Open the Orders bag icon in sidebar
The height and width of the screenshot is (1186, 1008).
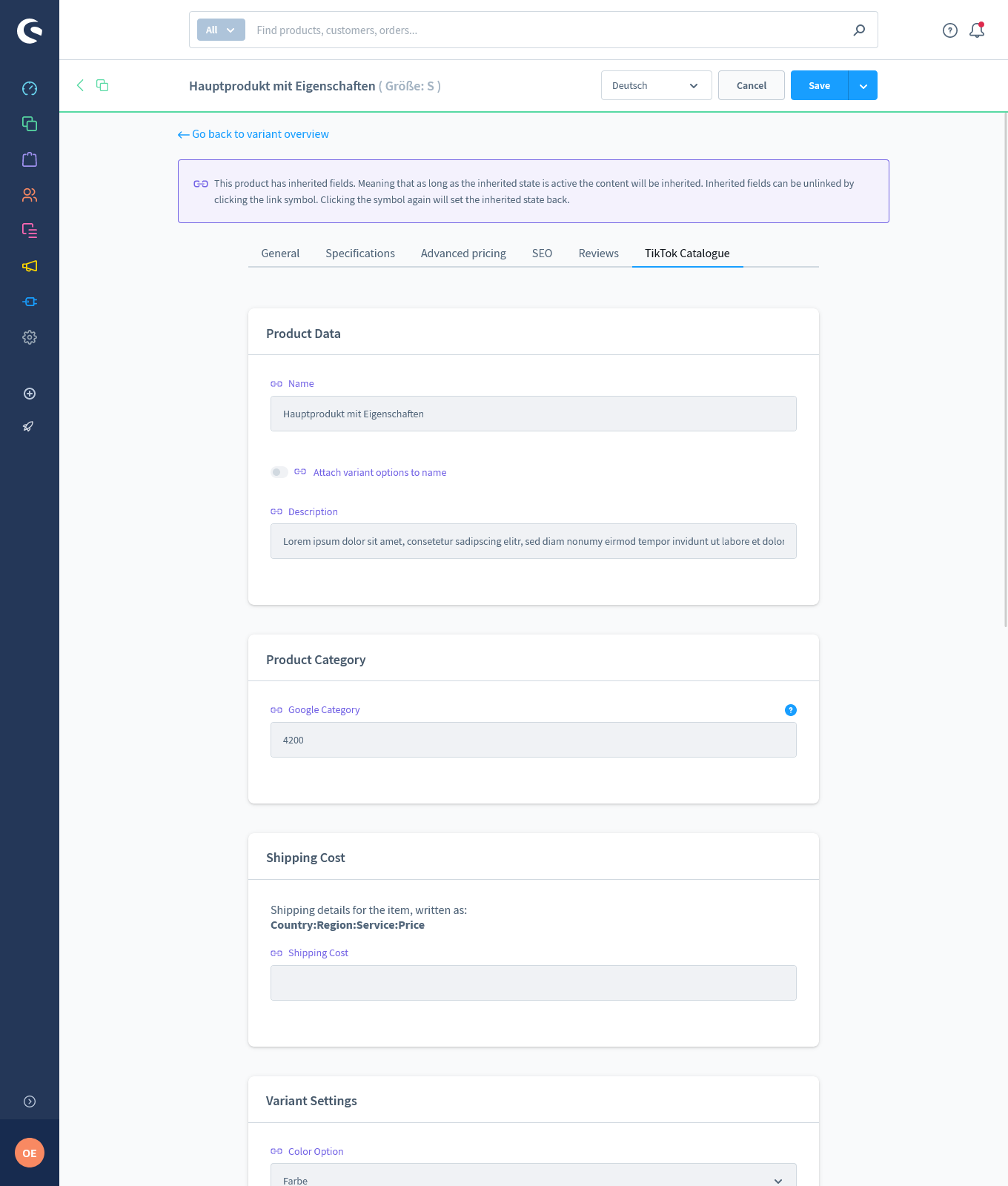tap(30, 159)
